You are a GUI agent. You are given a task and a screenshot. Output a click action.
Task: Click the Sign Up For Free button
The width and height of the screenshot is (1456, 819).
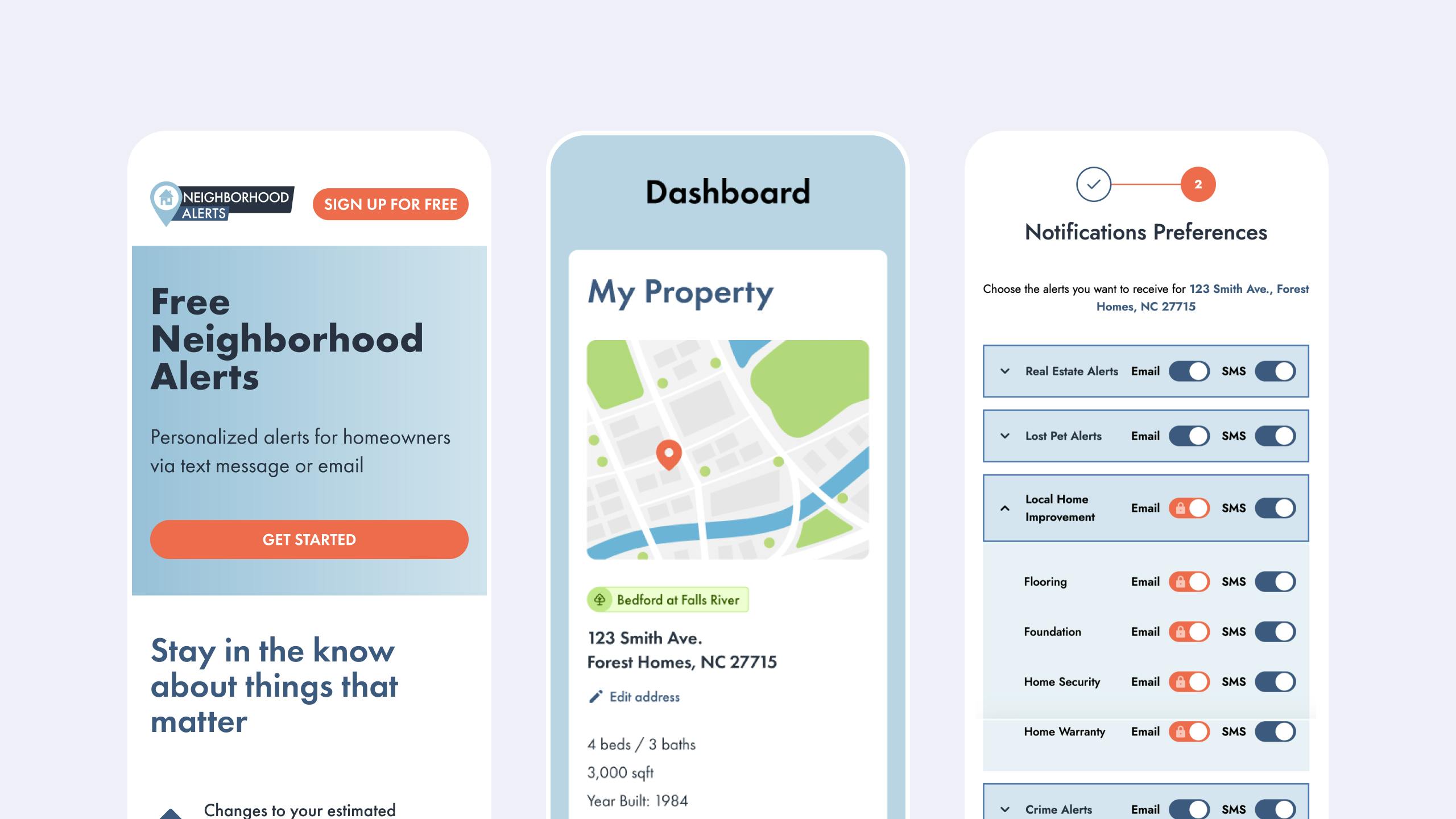(x=391, y=204)
